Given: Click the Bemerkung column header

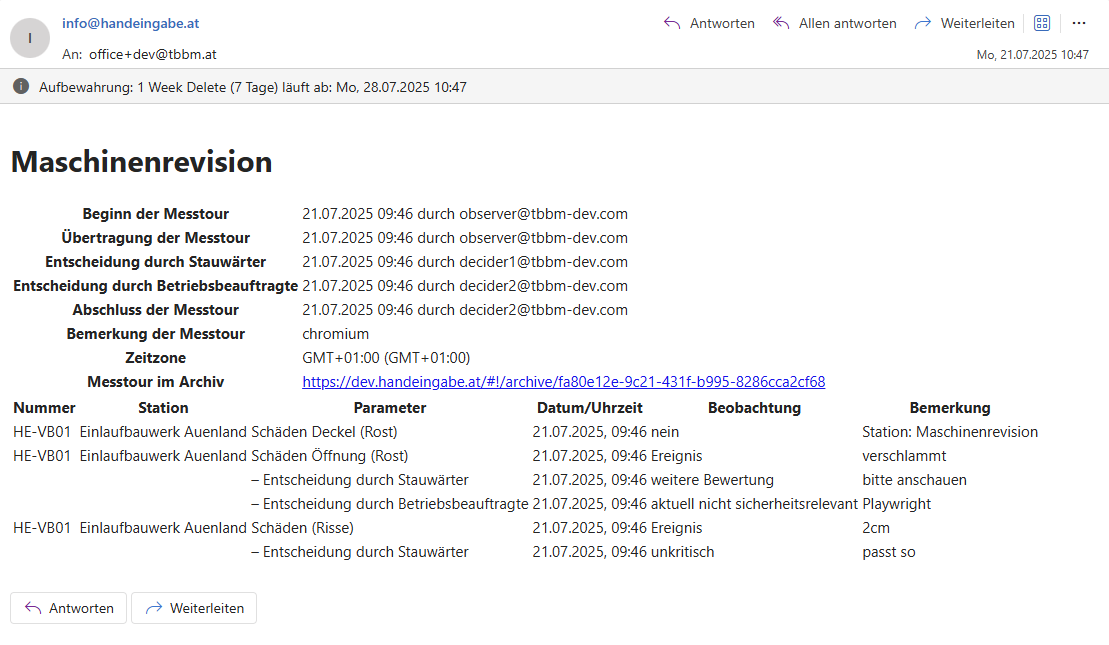Looking at the screenshot, I should (x=950, y=407).
